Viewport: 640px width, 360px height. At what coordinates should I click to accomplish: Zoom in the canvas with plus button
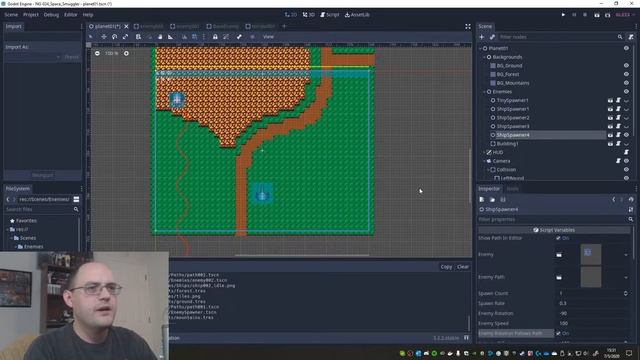[126, 53]
